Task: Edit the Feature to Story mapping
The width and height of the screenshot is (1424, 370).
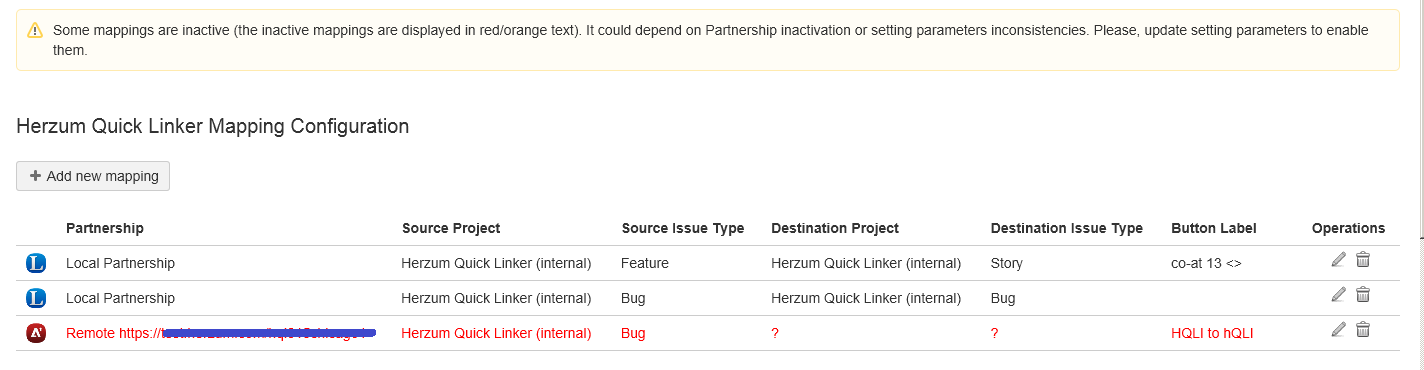Action: 1339,260
